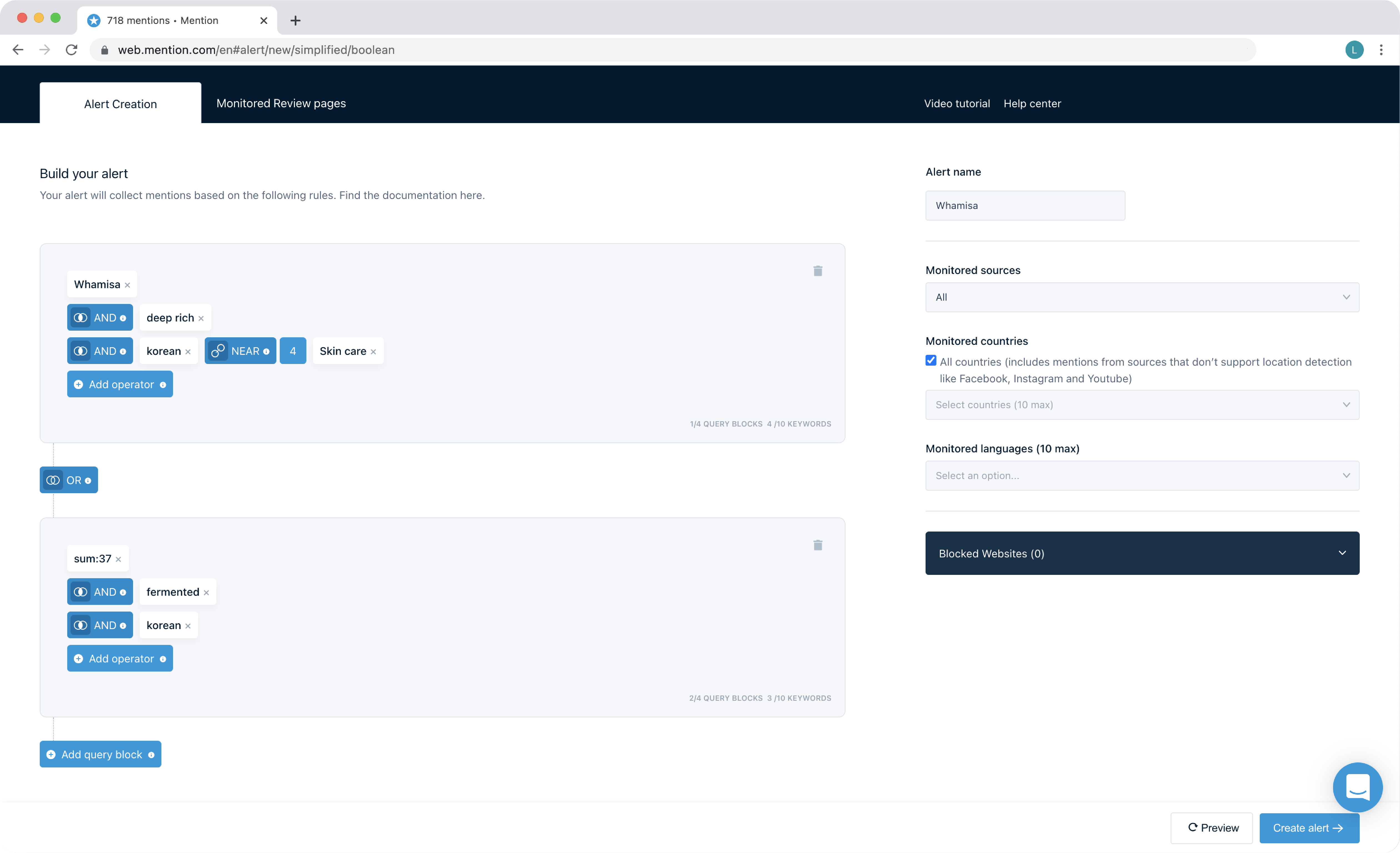The image size is (1400, 853).
Task: Adjust the NEAR proximity value of 4
Action: click(x=293, y=351)
